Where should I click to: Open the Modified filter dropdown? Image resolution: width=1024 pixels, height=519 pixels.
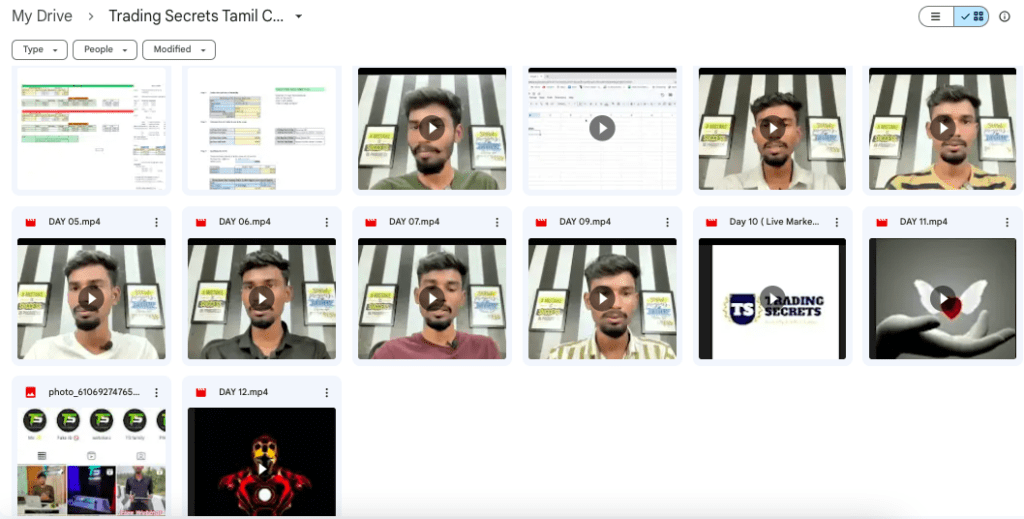pyautogui.click(x=178, y=50)
